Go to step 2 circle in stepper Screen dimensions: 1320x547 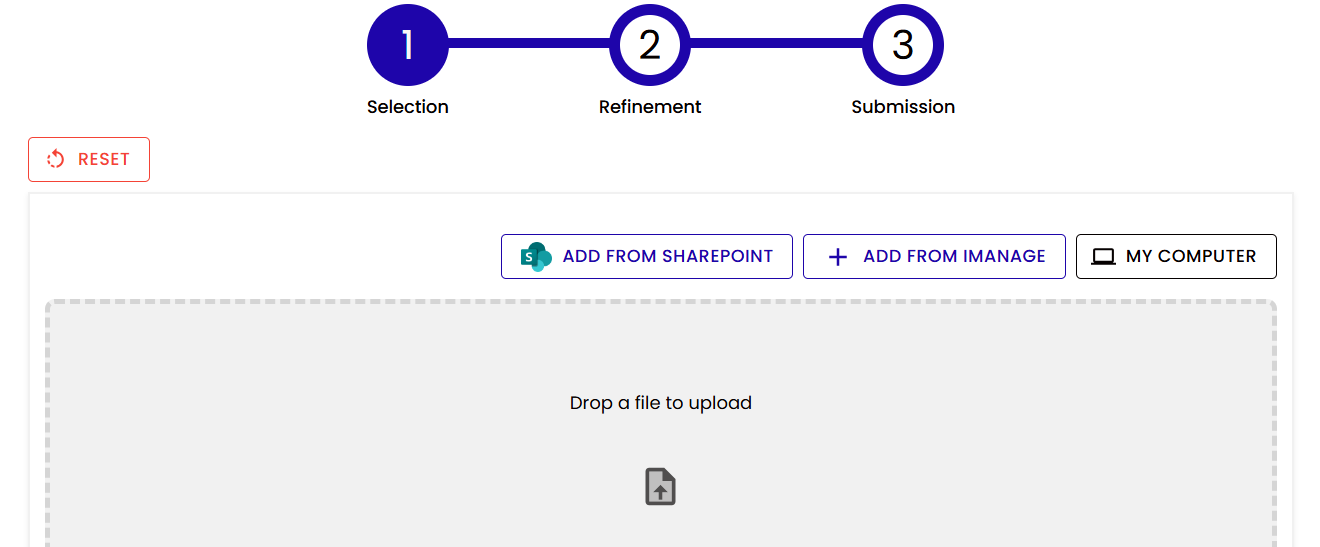coord(650,45)
